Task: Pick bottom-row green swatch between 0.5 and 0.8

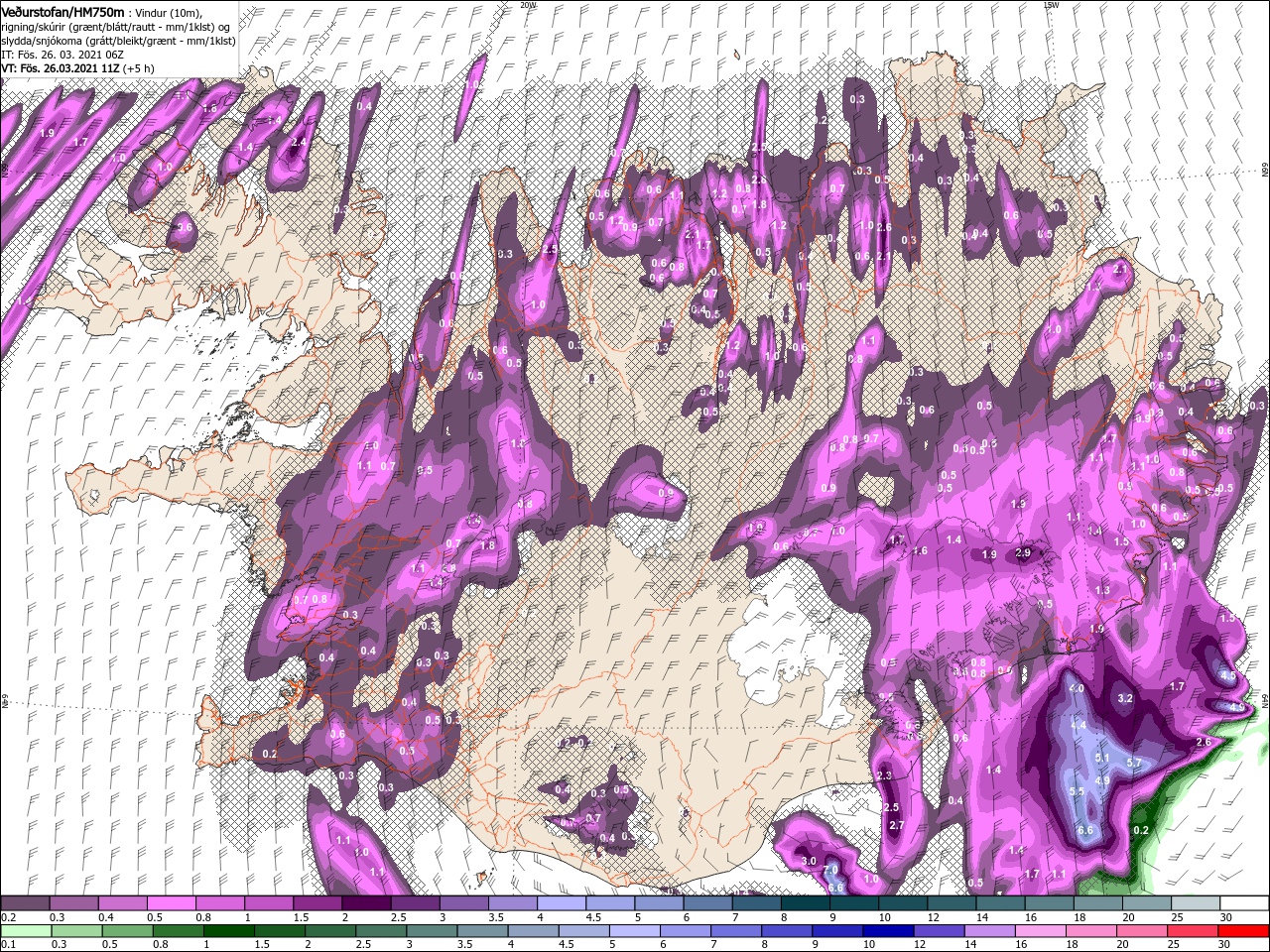Action: (128, 931)
